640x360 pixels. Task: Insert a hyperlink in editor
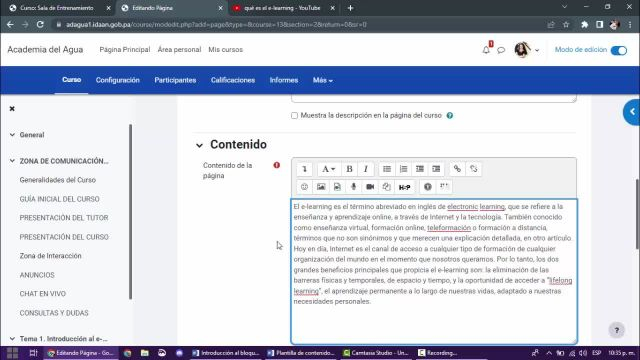pos(457,169)
